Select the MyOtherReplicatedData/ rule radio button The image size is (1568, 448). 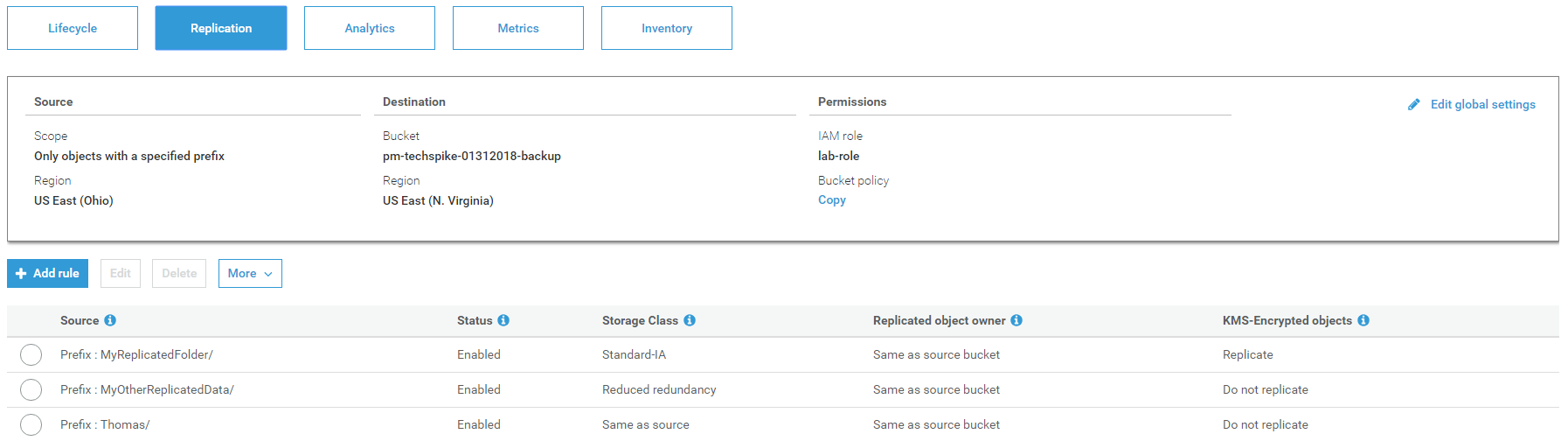click(x=31, y=389)
